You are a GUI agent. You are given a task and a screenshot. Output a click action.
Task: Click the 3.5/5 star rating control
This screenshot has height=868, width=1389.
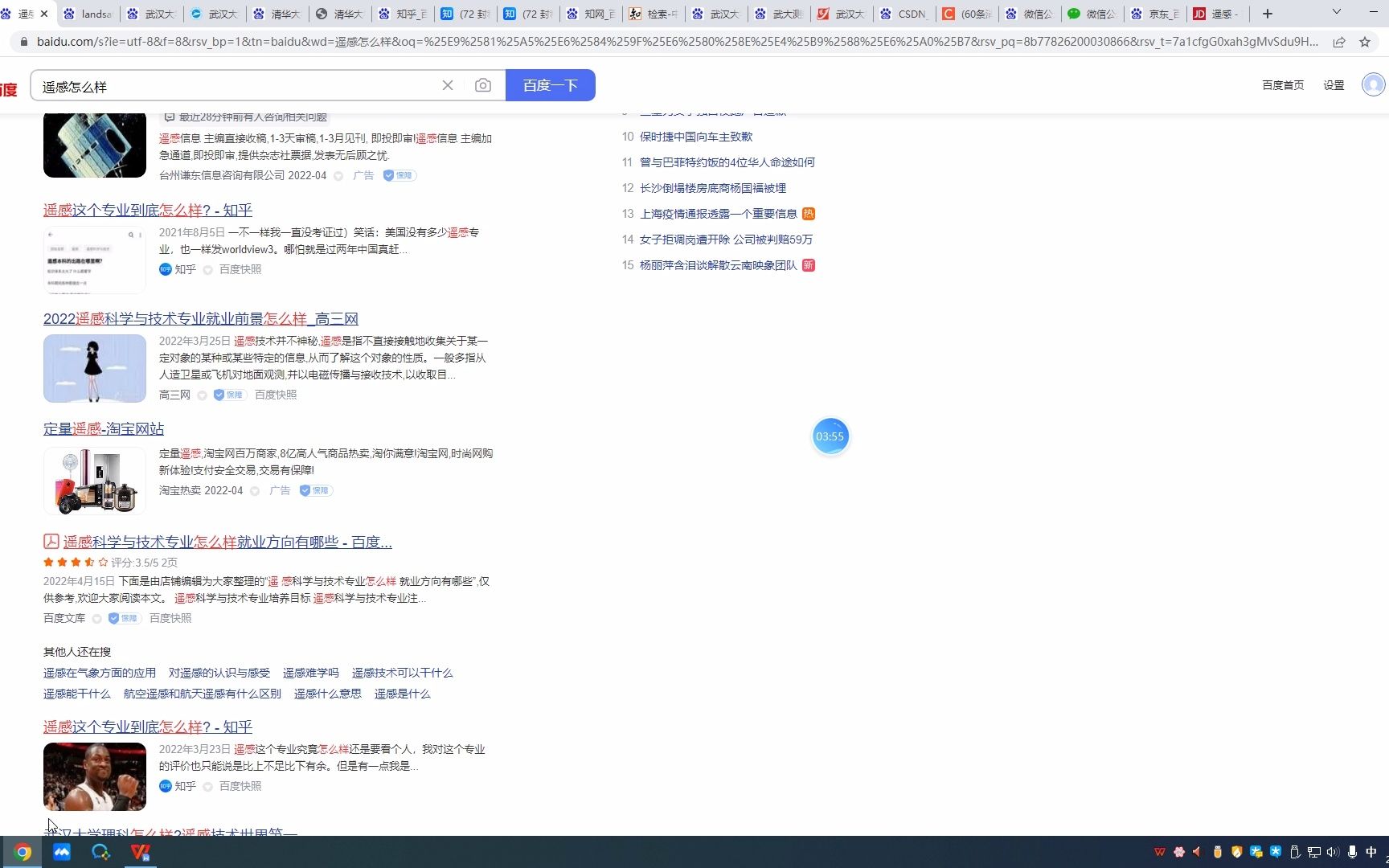point(75,563)
